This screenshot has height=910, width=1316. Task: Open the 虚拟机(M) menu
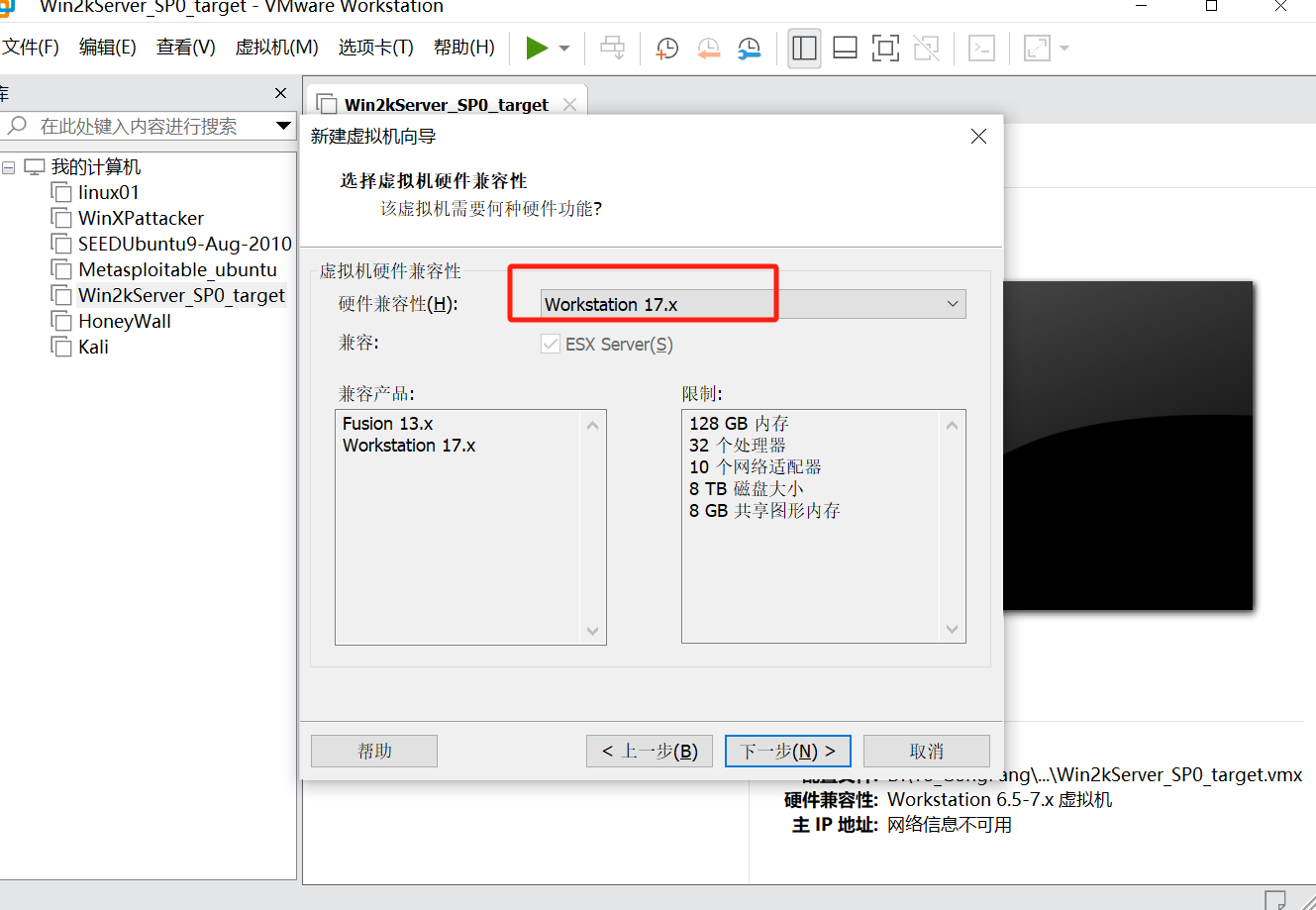(x=276, y=48)
